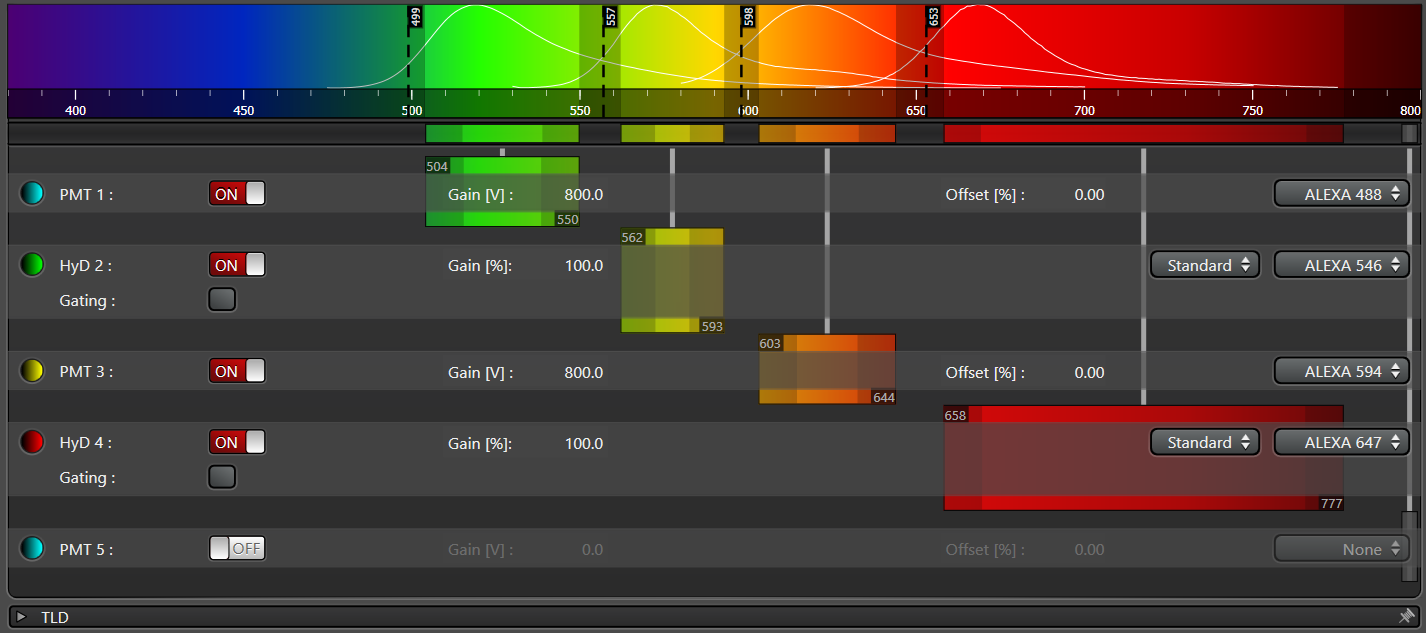This screenshot has height=633, width=1426.
Task: Enable Gating checkbox for HyD 4
Action: click(x=222, y=477)
